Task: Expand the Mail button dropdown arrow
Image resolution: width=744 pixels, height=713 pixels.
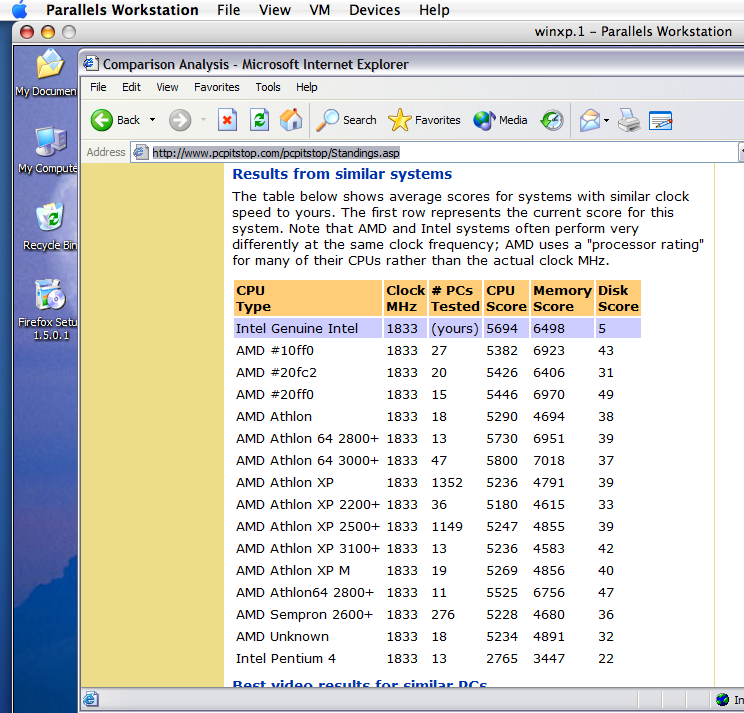Action: click(x=606, y=121)
